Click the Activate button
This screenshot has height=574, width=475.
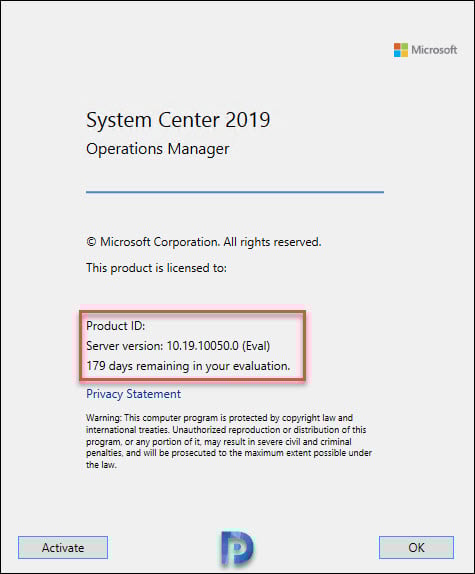63,548
